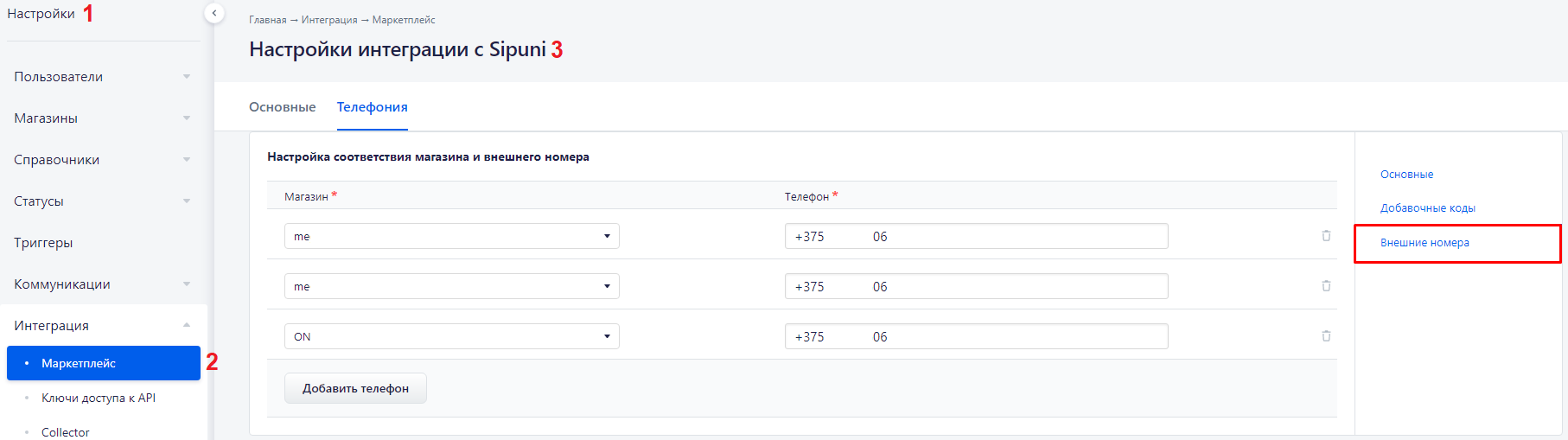Click the Настройки интеграции с Sipuni title

click(398, 49)
